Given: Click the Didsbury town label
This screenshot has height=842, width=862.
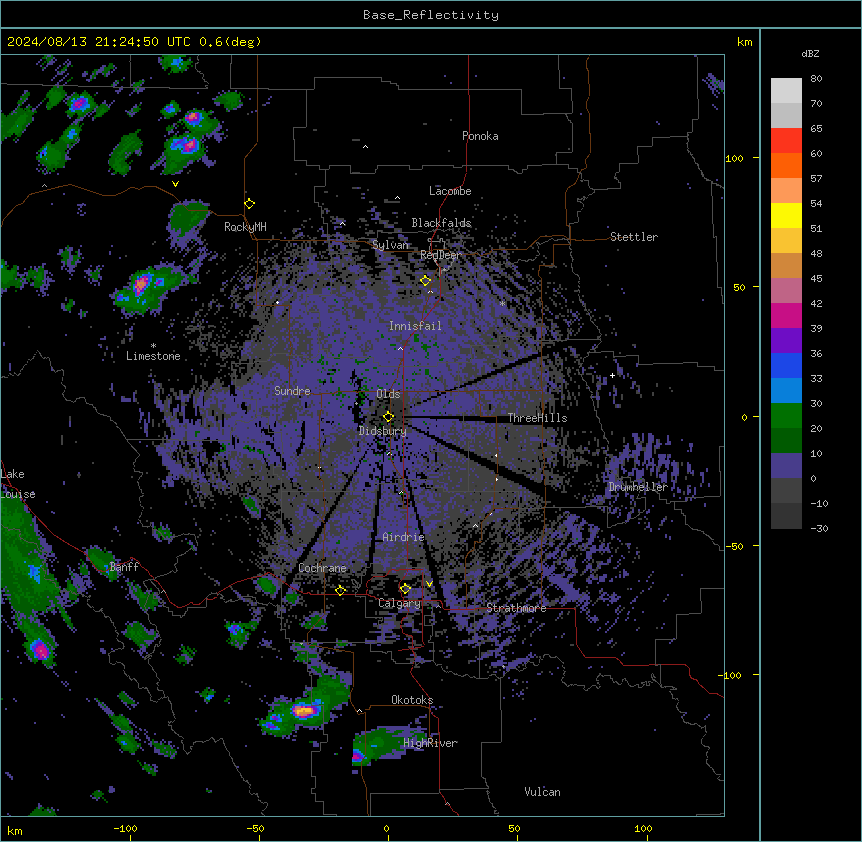Looking at the screenshot, I should tap(383, 431).
